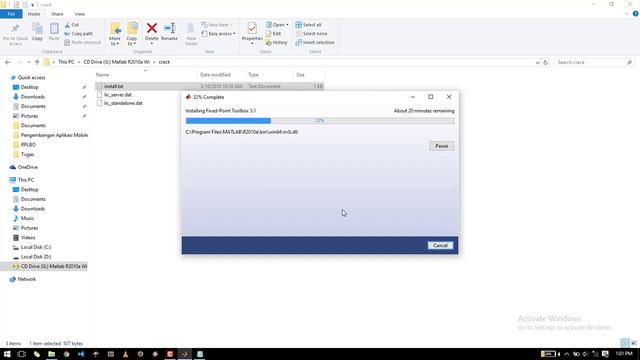Click the History command in ribbon
Image resolution: width=640 pixels, height=360 pixels.
click(x=276, y=42)
